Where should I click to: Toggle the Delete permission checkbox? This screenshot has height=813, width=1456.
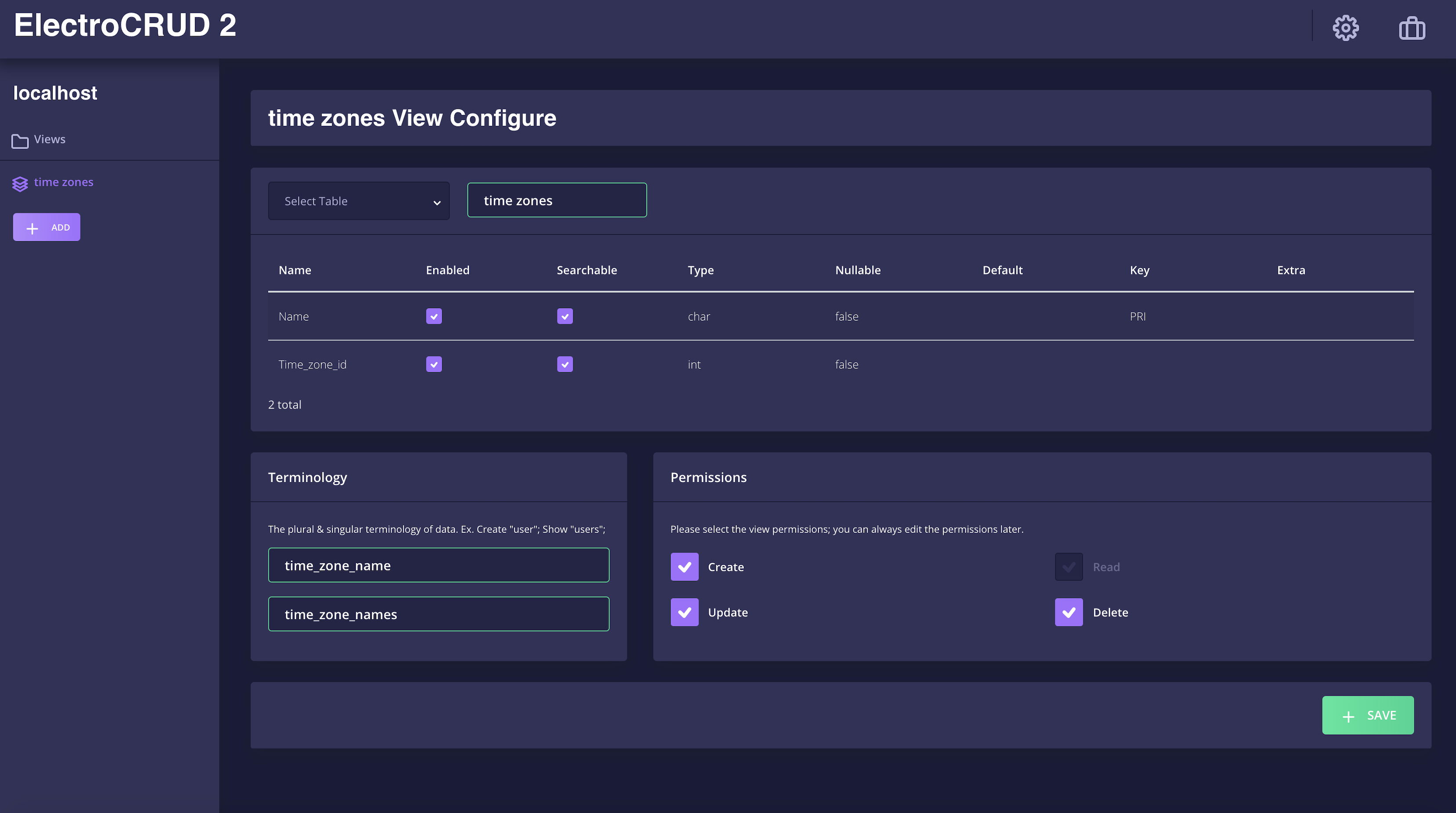pos(1068,612)
